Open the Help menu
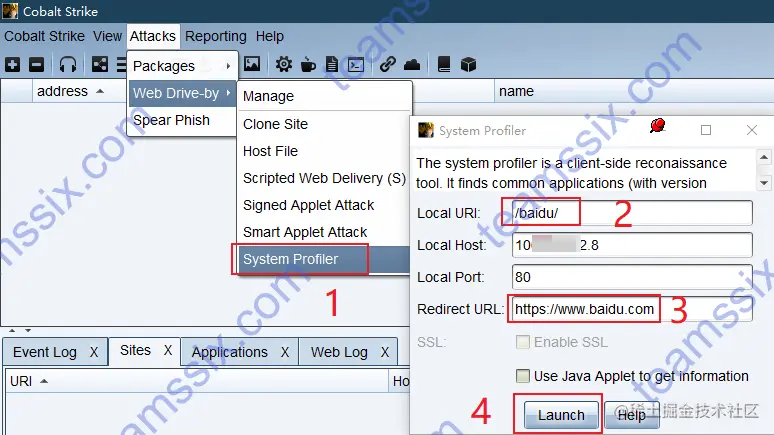The image size is (774, 435). tap(270, 36)
